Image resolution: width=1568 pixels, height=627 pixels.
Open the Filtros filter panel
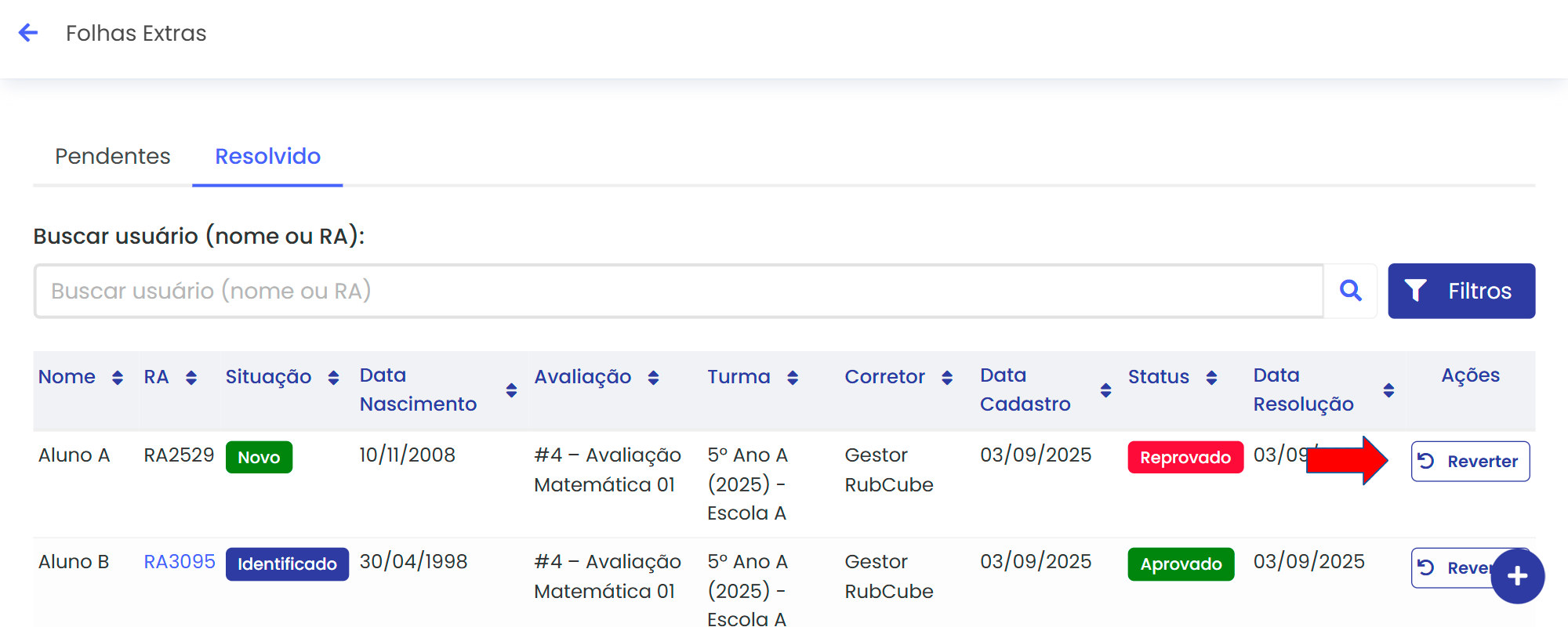pos(1461,291)
